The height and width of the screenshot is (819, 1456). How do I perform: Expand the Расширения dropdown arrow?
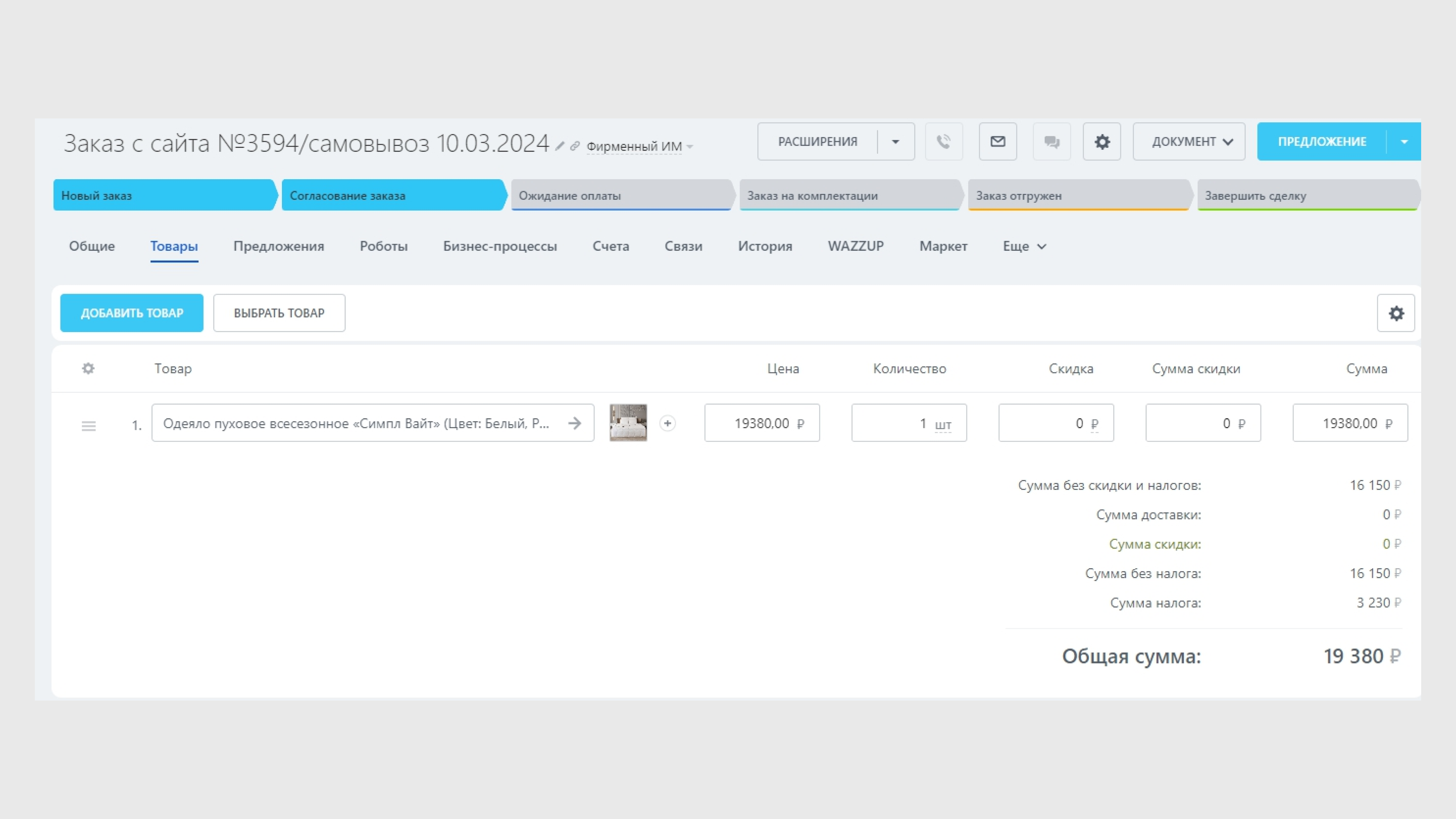tap(895, 141)
